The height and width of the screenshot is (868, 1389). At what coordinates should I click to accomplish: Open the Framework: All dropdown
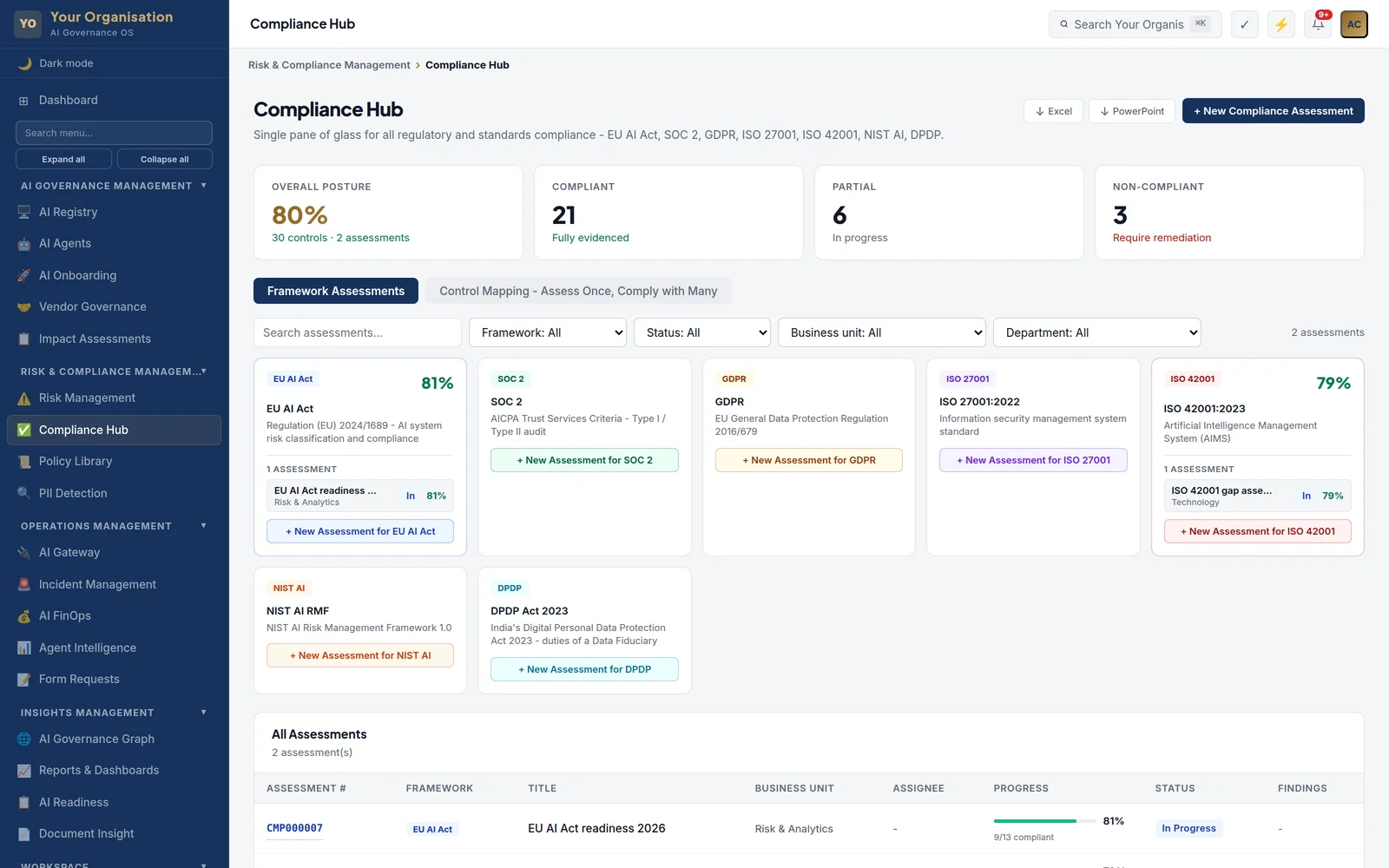pyautogui.click(x=548, y=332)
